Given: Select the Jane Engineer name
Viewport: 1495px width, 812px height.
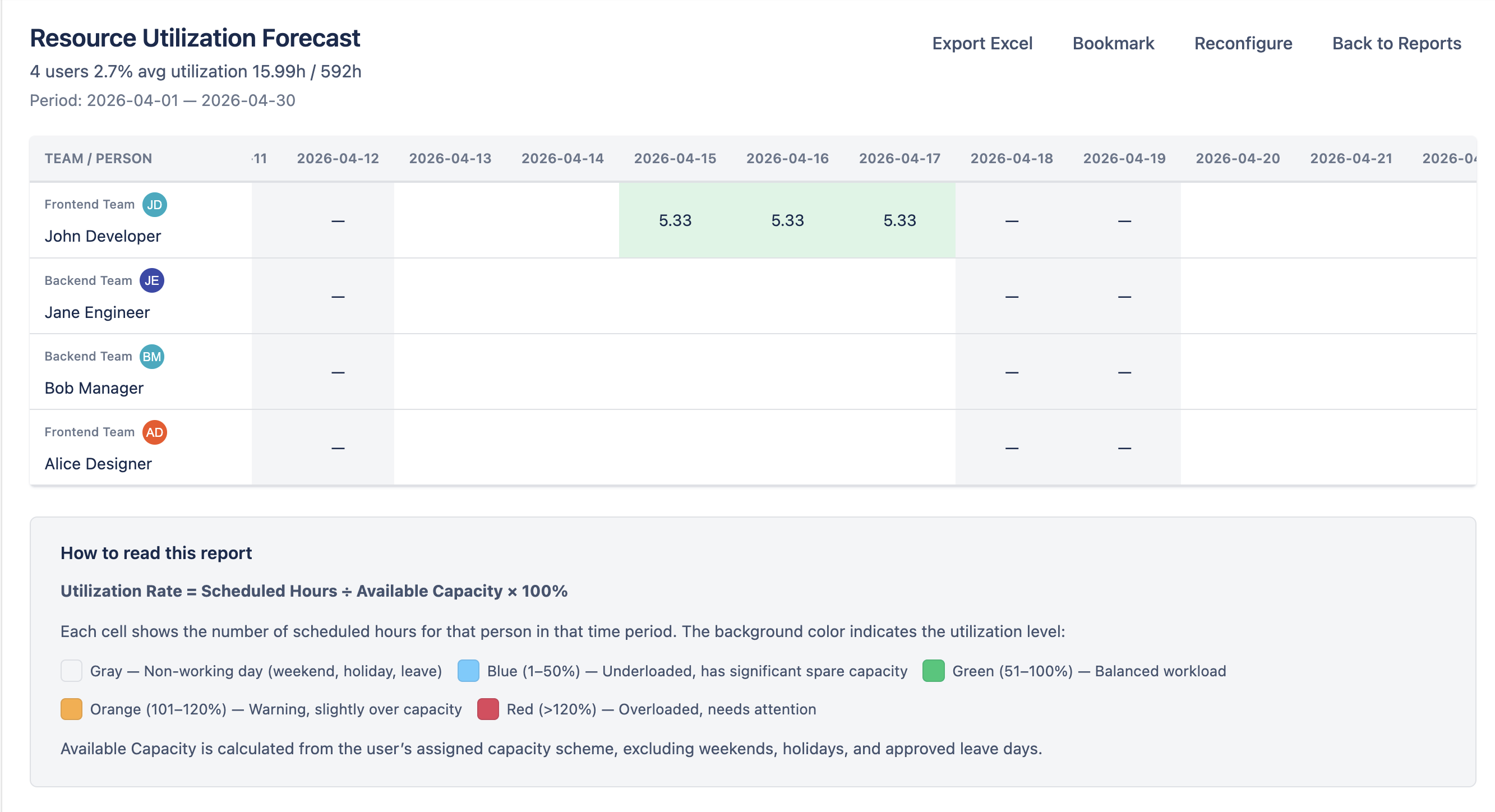Looking at the screenshot, I should coord(97,312).
